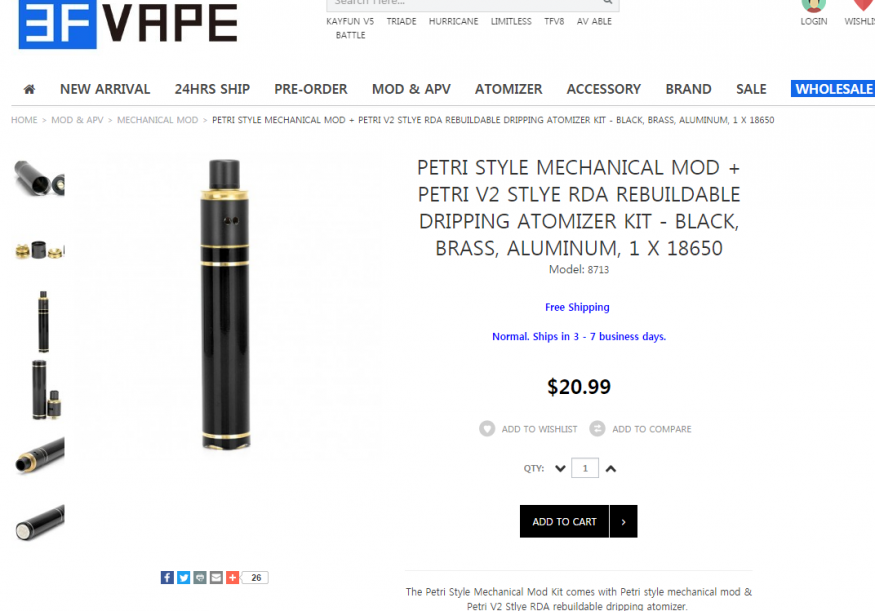Decrease quantity with the down chevron

(560, 469)
